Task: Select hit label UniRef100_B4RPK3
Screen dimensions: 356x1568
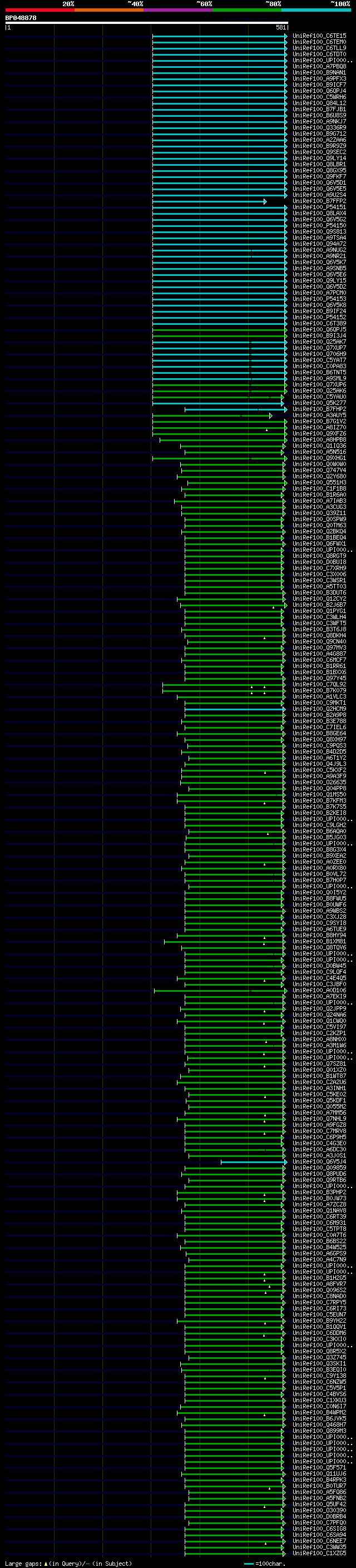Action: 319,1480
